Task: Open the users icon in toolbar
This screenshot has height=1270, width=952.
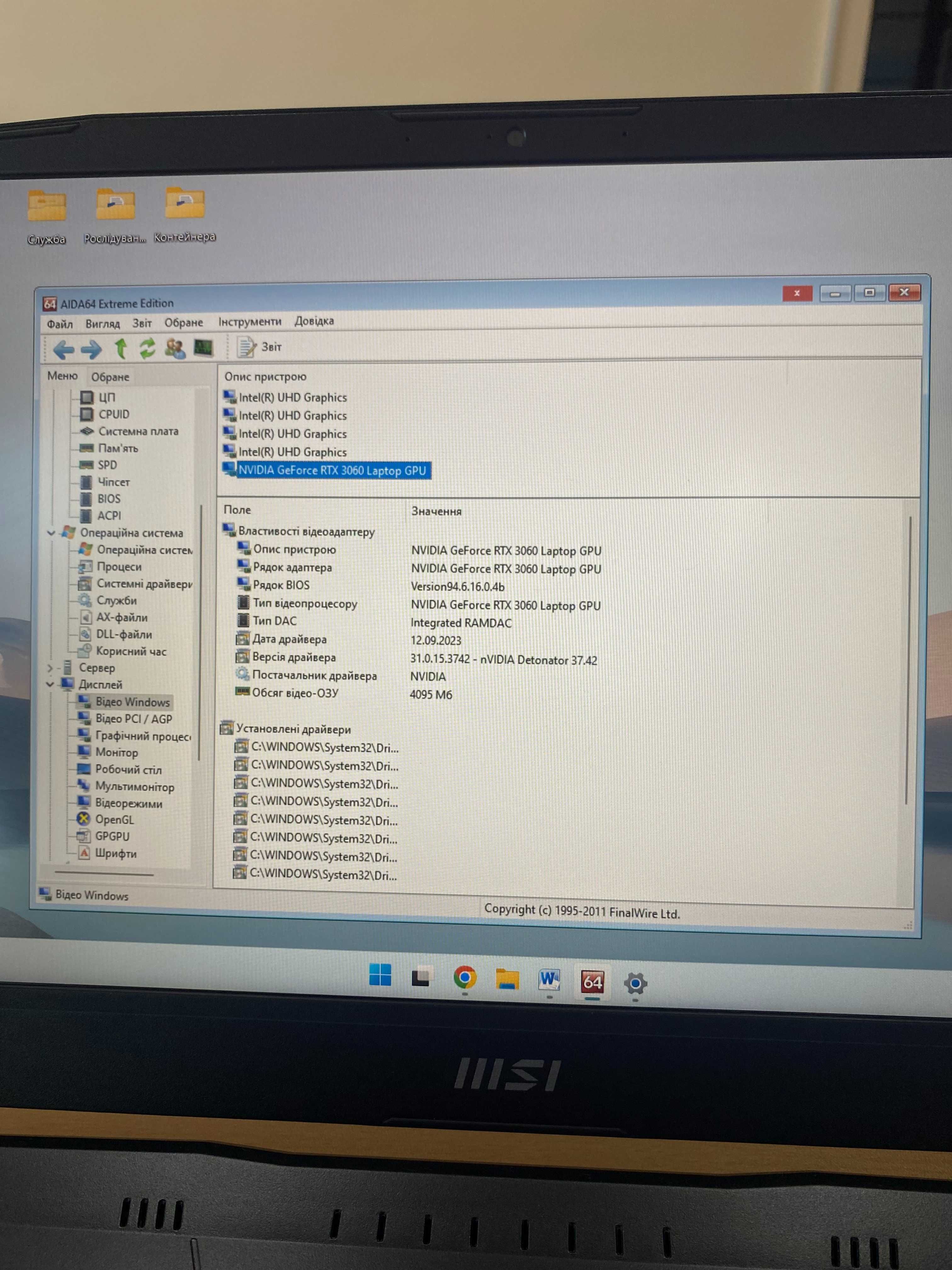Action: [x=174, y=348]
